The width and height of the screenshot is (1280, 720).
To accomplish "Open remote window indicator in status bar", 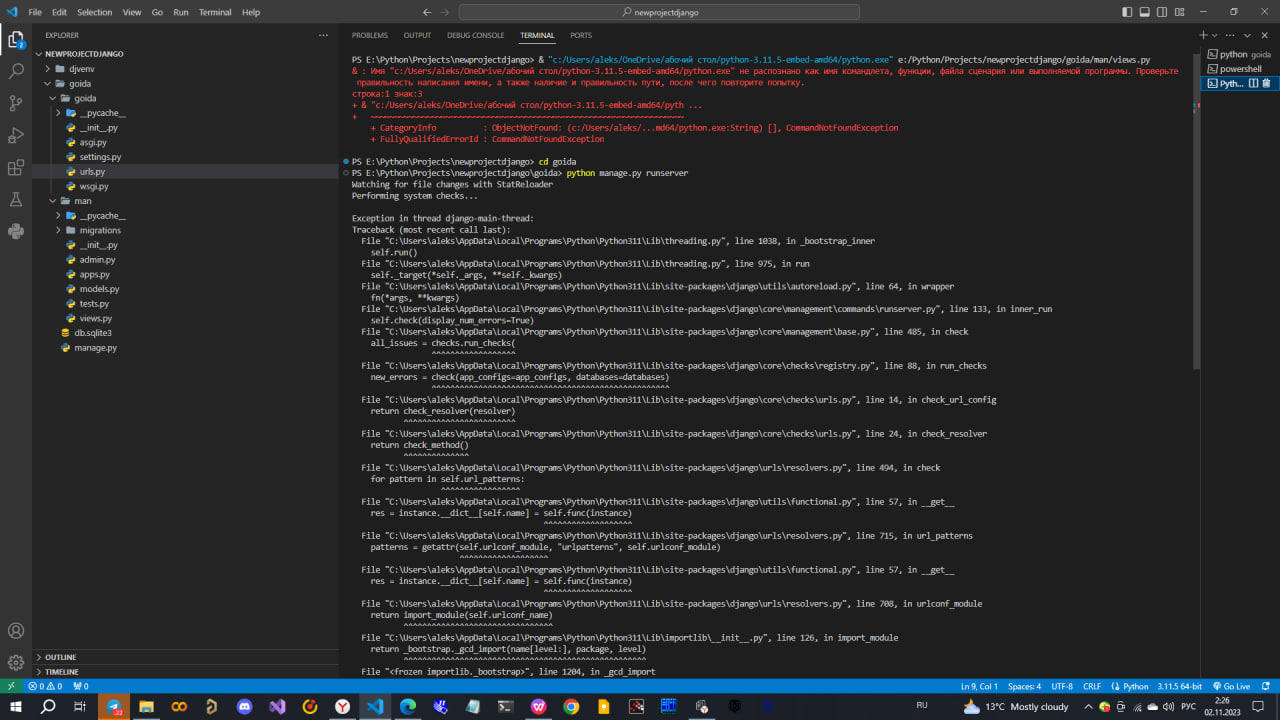I will (10, 686).
